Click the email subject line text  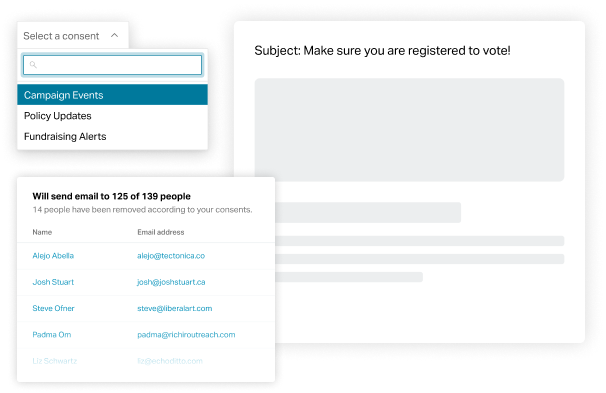(382, 51)
